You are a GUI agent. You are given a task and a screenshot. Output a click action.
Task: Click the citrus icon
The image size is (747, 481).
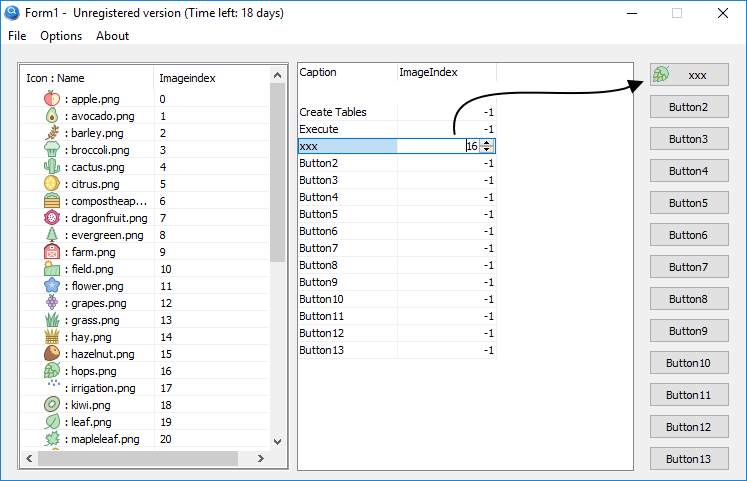52,184
